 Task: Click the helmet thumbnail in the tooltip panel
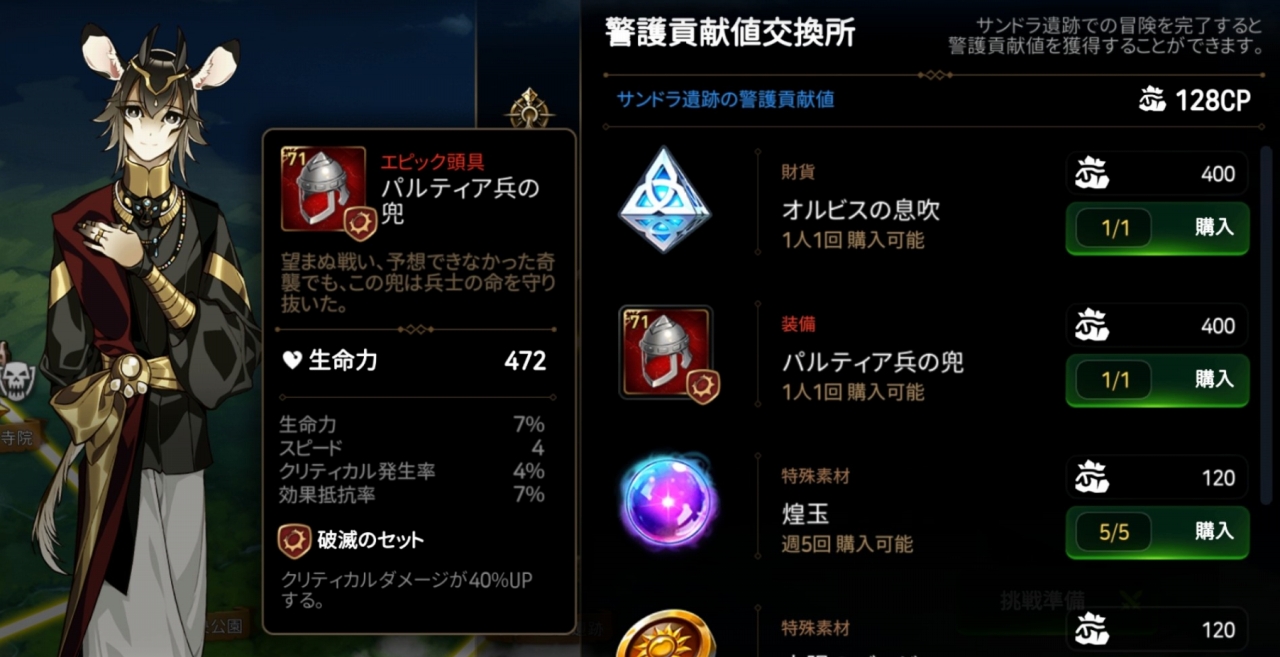click(324, 189)
